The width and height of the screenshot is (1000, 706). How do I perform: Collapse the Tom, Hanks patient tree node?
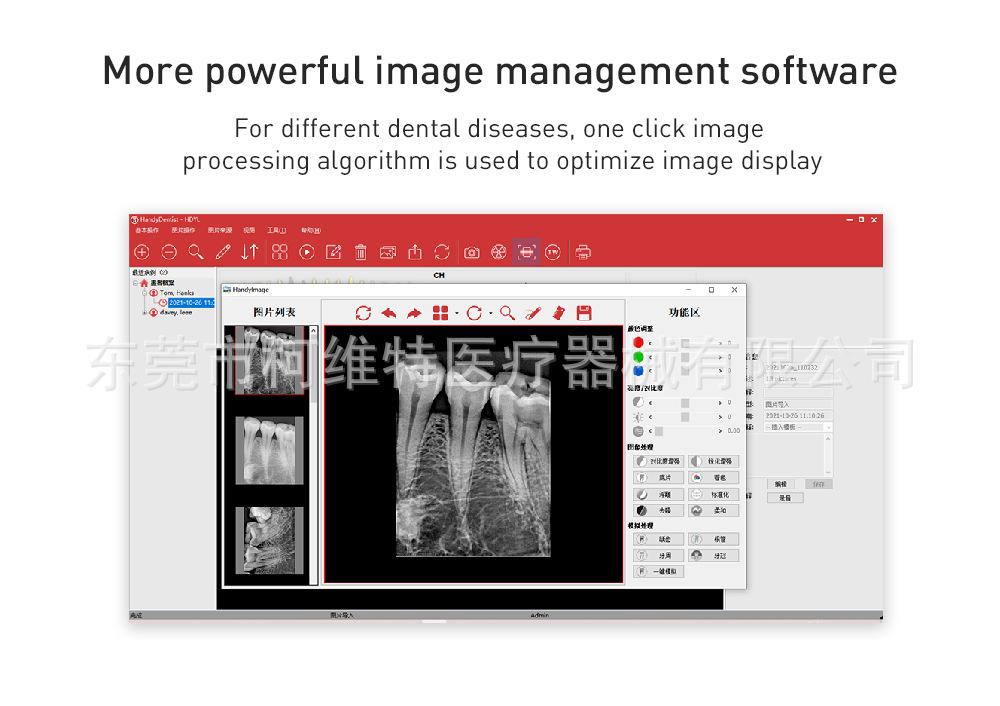click(x=145, y=293)
